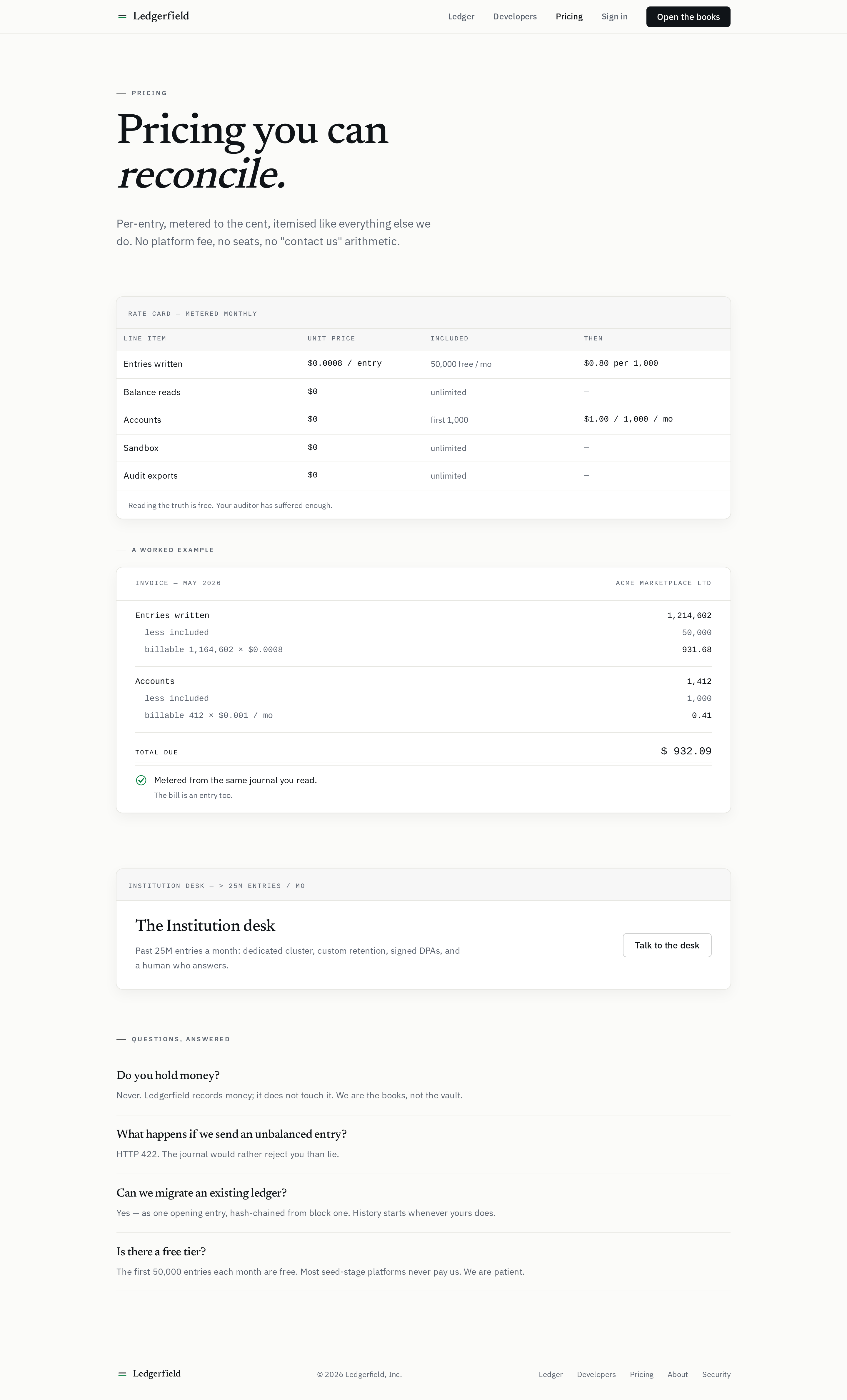Click 'Reading the truth is free' footnote
847x1400 pixels.
tap(230, 505)
